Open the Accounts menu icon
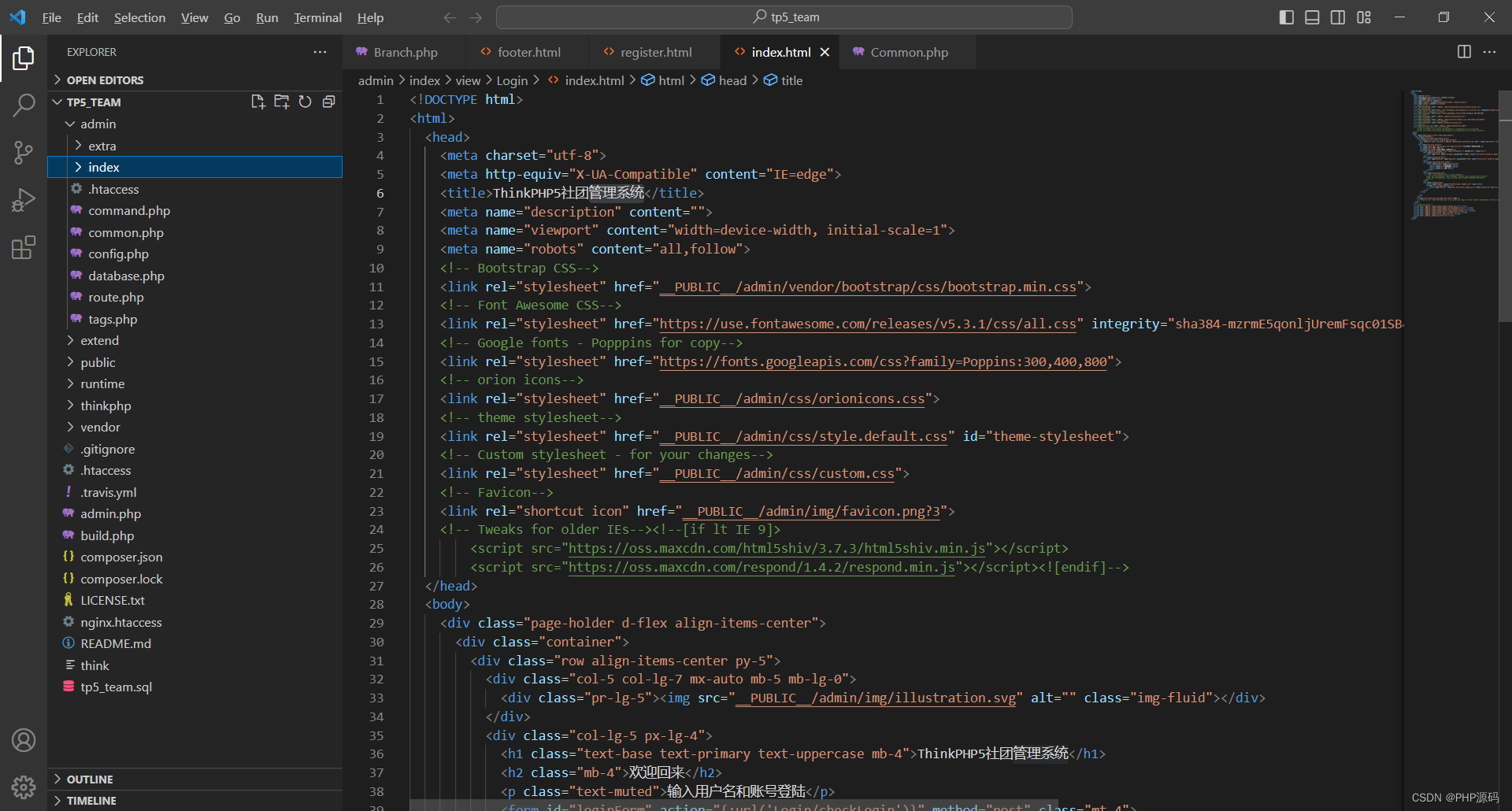The image size is (1512, 811). 24,740
